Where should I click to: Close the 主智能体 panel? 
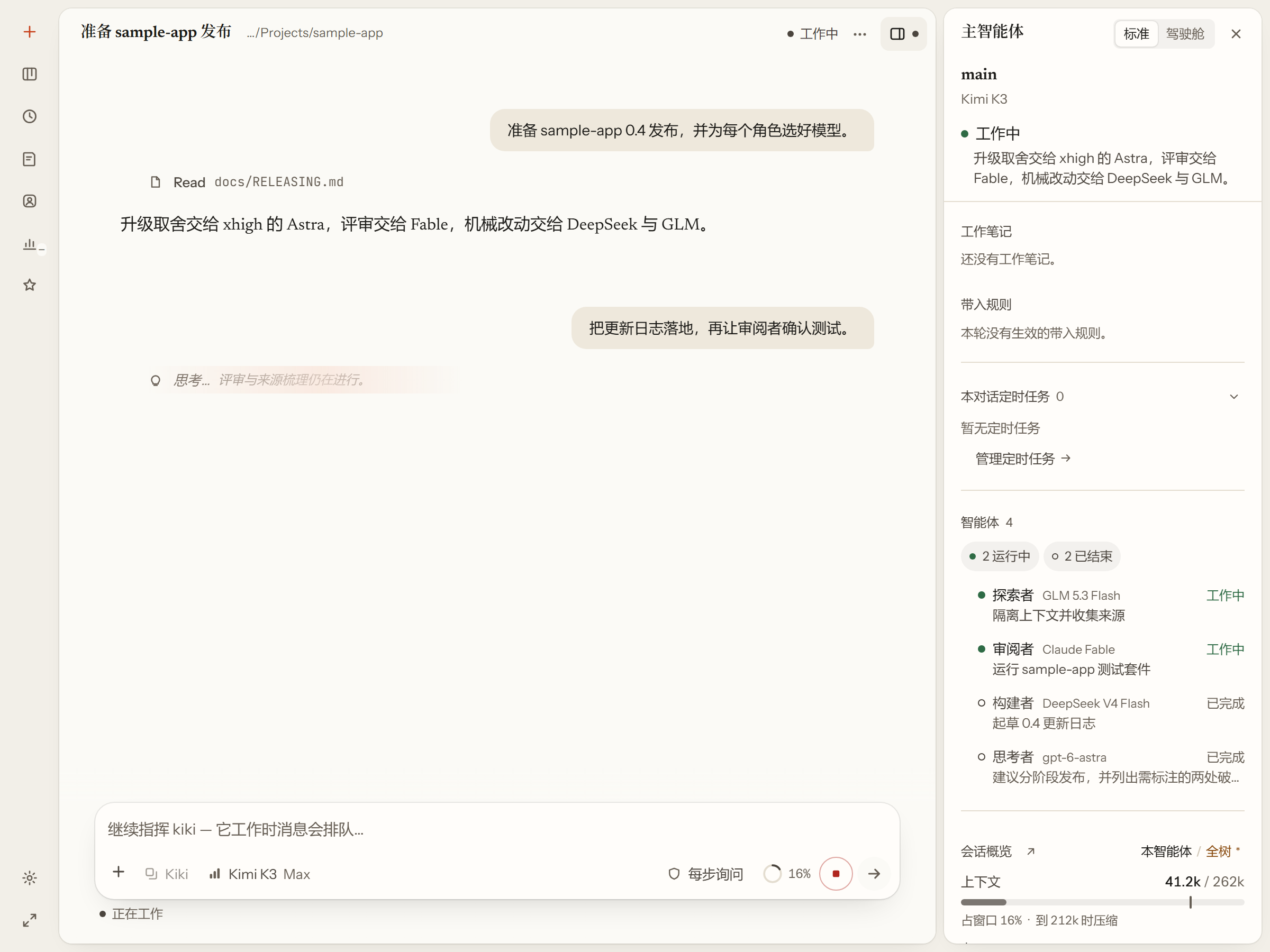tap(1236, 34)
